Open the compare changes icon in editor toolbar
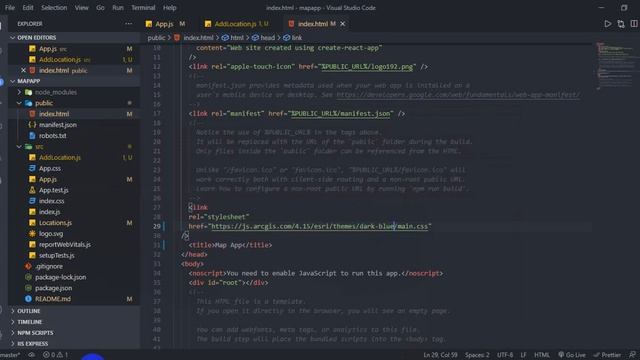Viewport: 640px width, 360px height. [621, 24]
